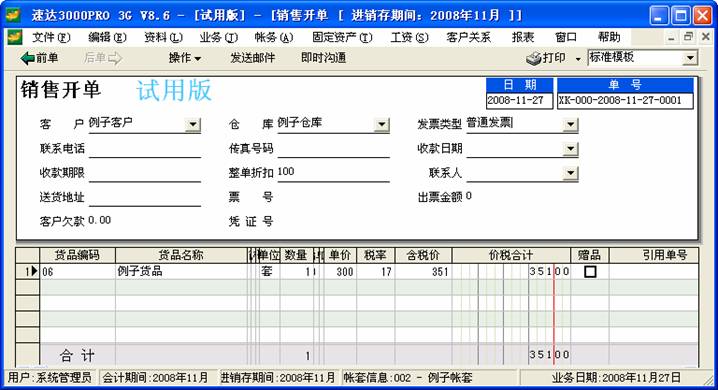Image resolution: width=718 pixels, height=390 pixels.
Task: Open the 标准模板 template dropdown
Action: (690, 58)
